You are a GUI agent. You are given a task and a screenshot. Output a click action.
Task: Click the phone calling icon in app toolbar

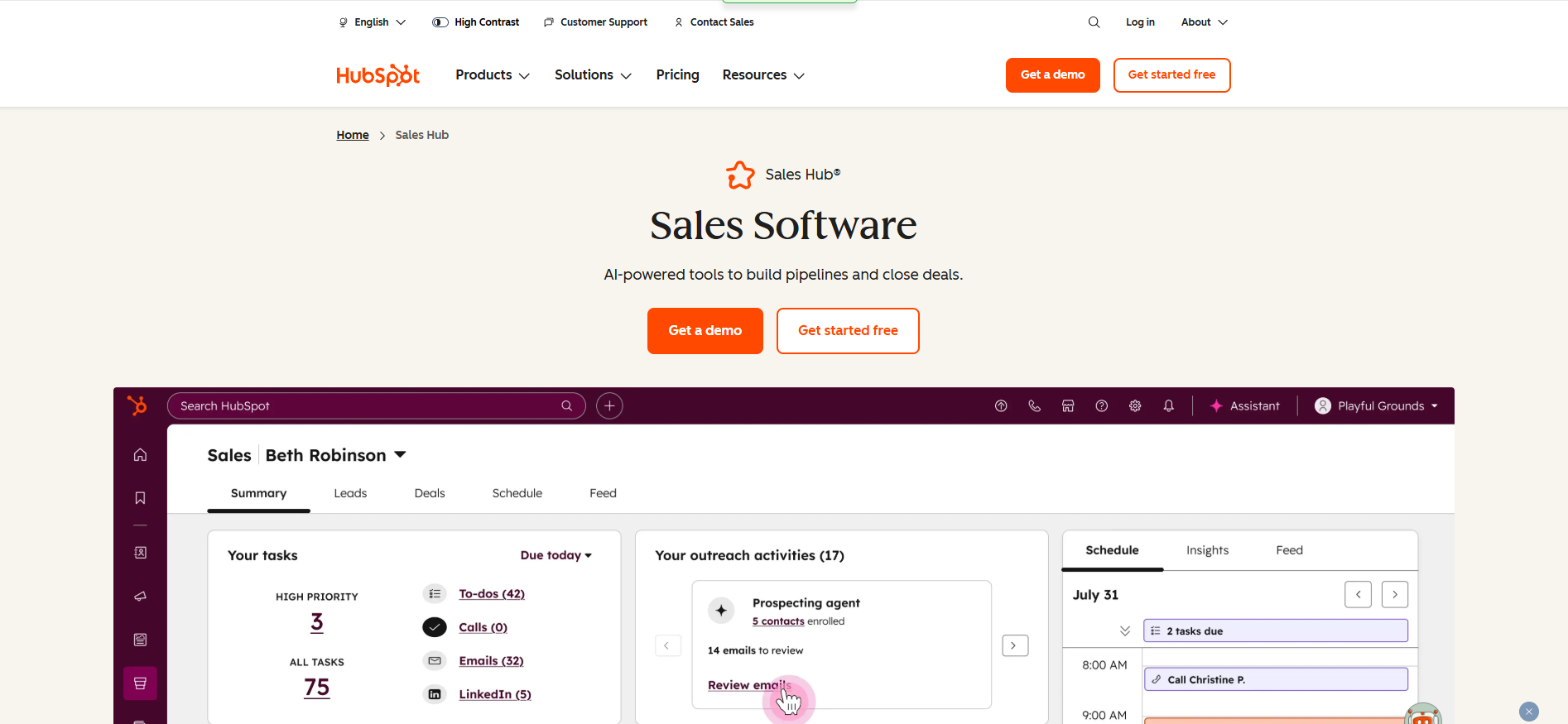(1034, 405)
